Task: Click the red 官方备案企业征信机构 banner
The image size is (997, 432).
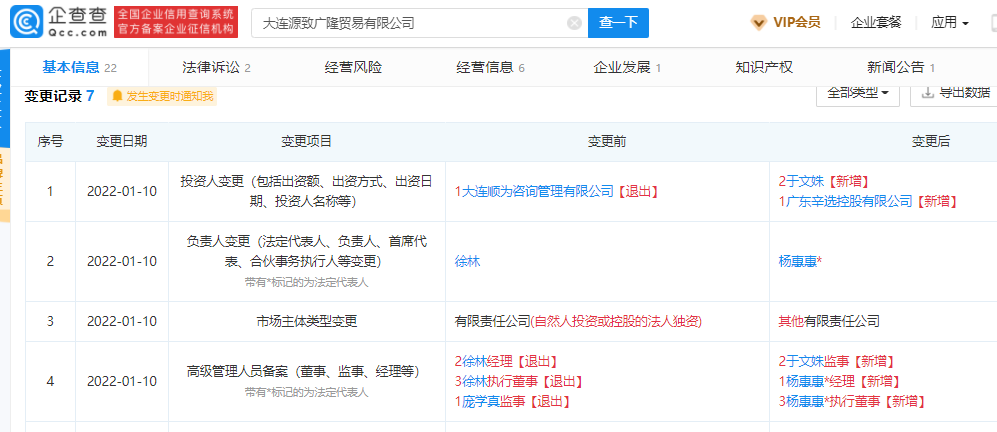Action: (x=175, y=22)
